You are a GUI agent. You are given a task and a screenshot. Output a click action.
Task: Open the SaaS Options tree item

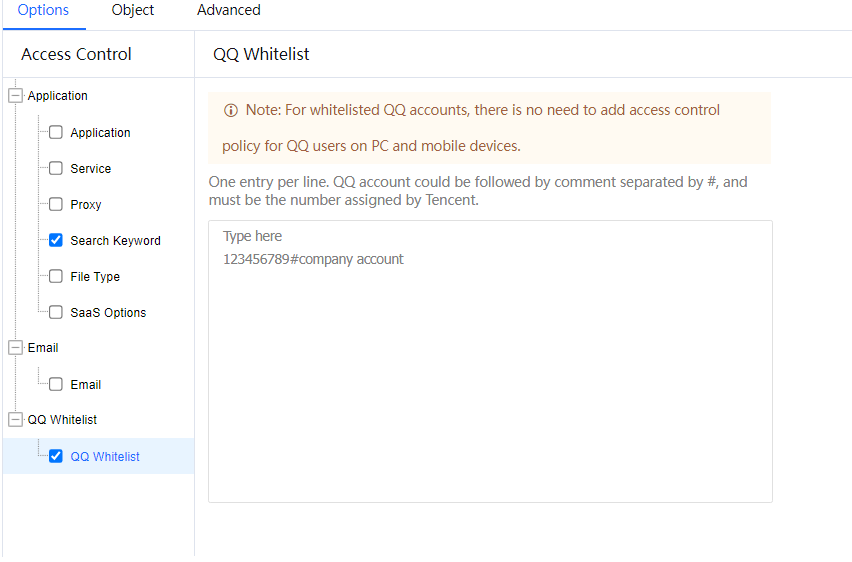pos(108,313)
